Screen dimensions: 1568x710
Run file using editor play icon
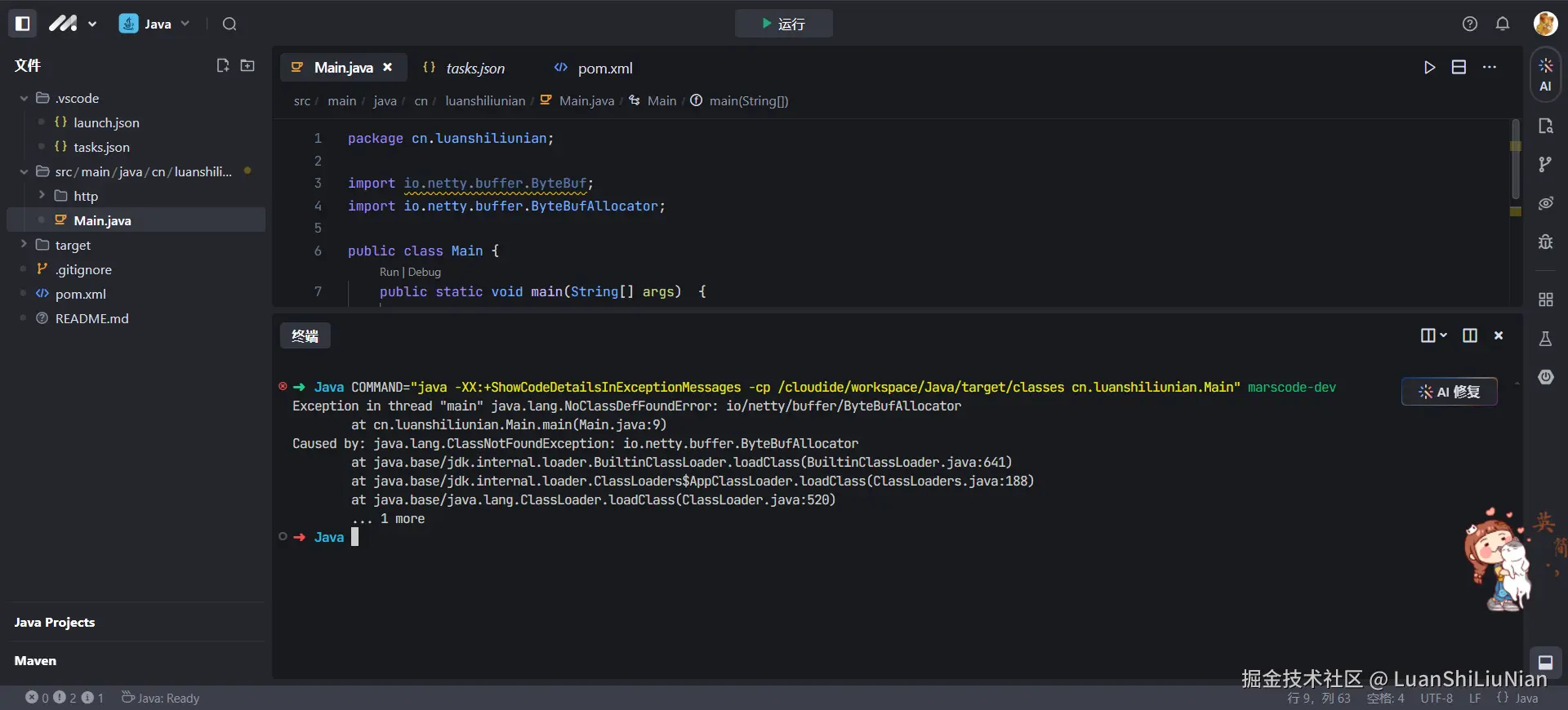1429,68
